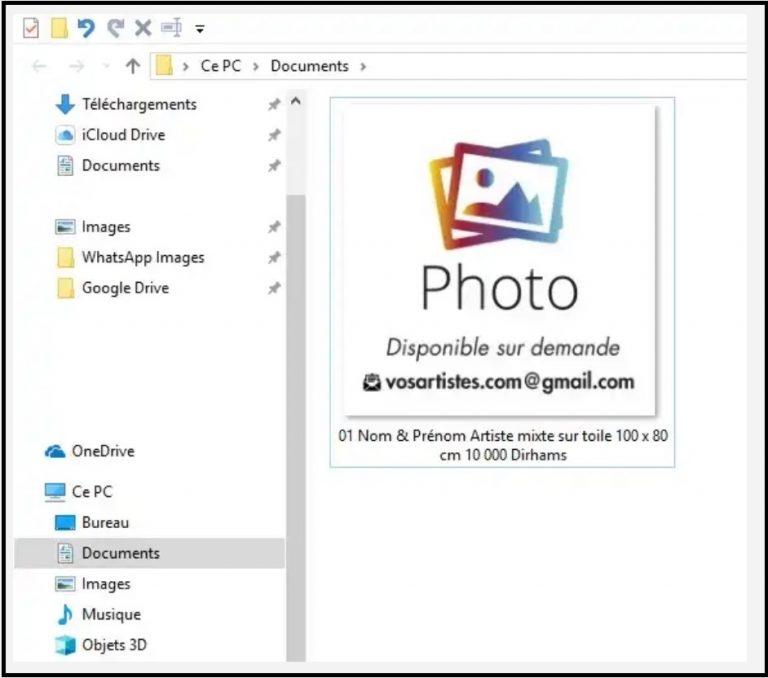Viewport: 768px width, 678px height.
Task: Select Ce PC in the address bar breadcrumb
Action: [x=223, y=67]
